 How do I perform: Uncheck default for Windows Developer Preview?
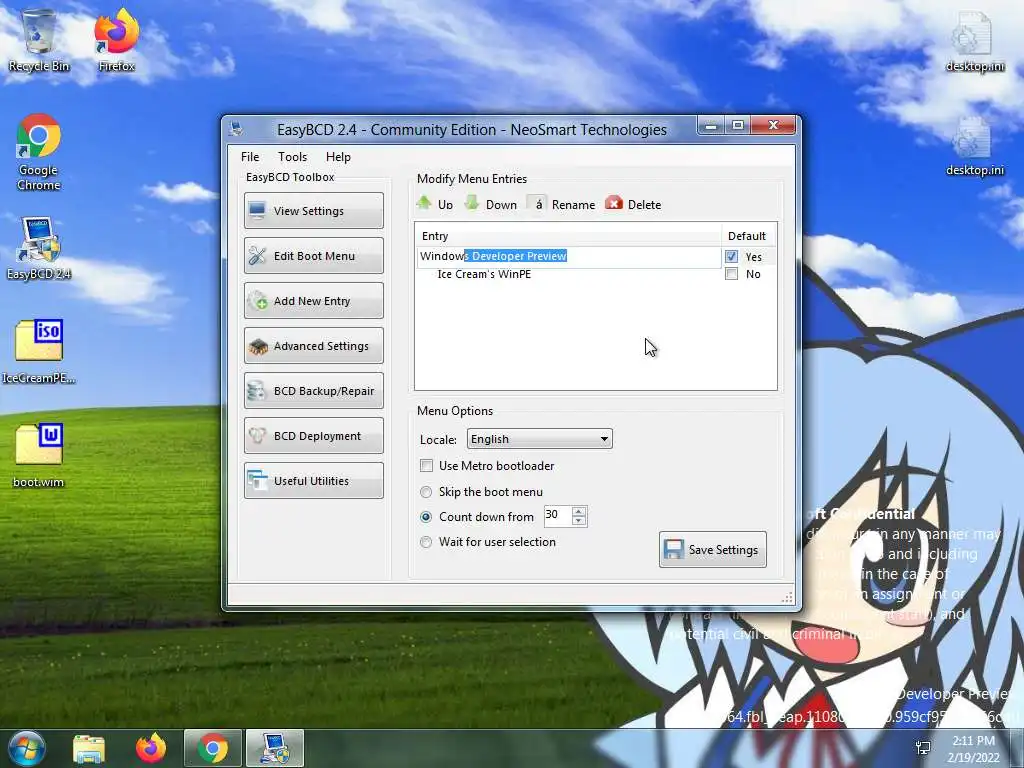coord(731,257)
